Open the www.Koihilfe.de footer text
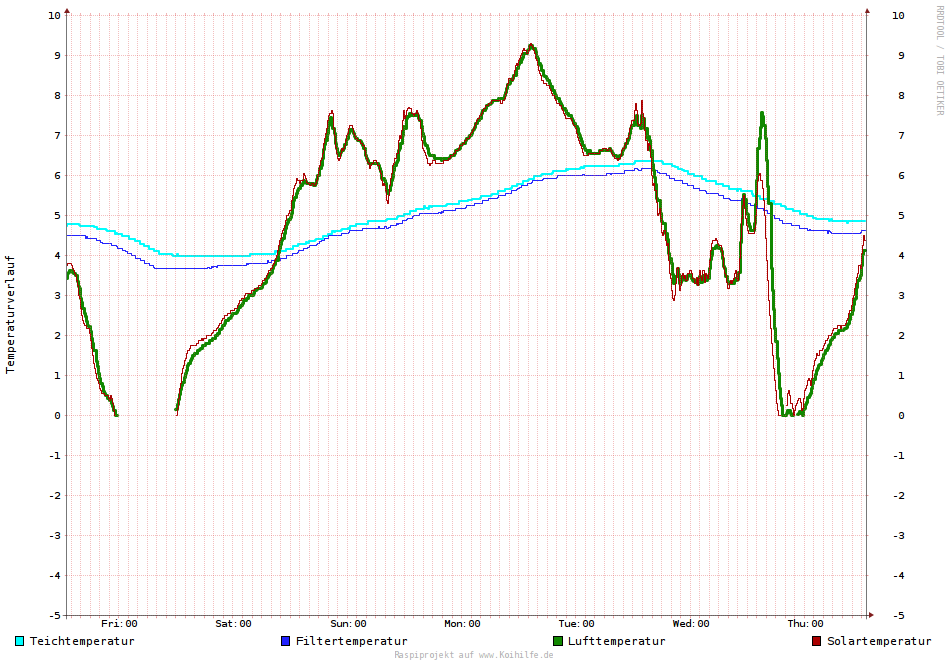Viewport: 948px width, 666px height. [473, 655]
